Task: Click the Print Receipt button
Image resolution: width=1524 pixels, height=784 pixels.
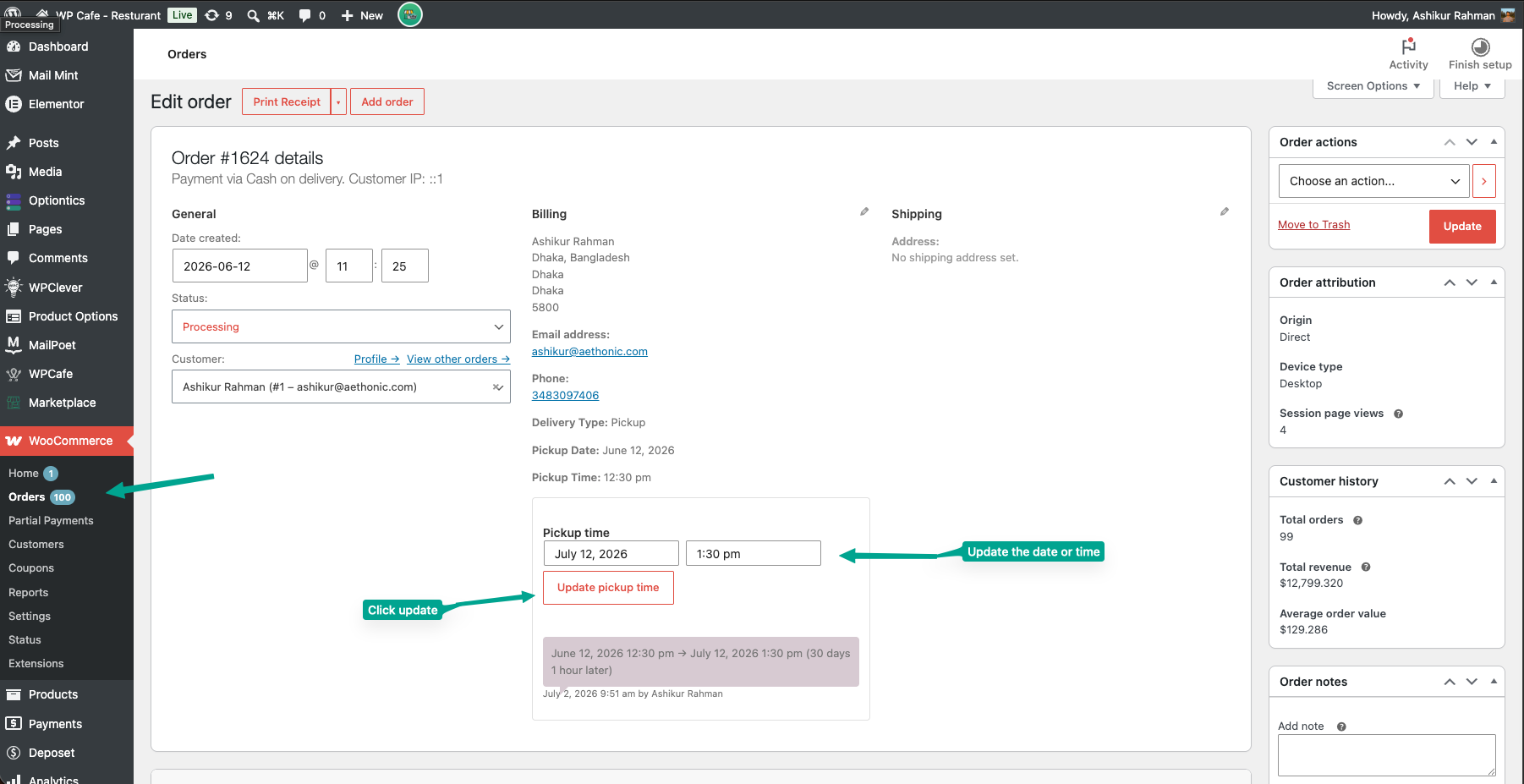Action: click(287, 101)
